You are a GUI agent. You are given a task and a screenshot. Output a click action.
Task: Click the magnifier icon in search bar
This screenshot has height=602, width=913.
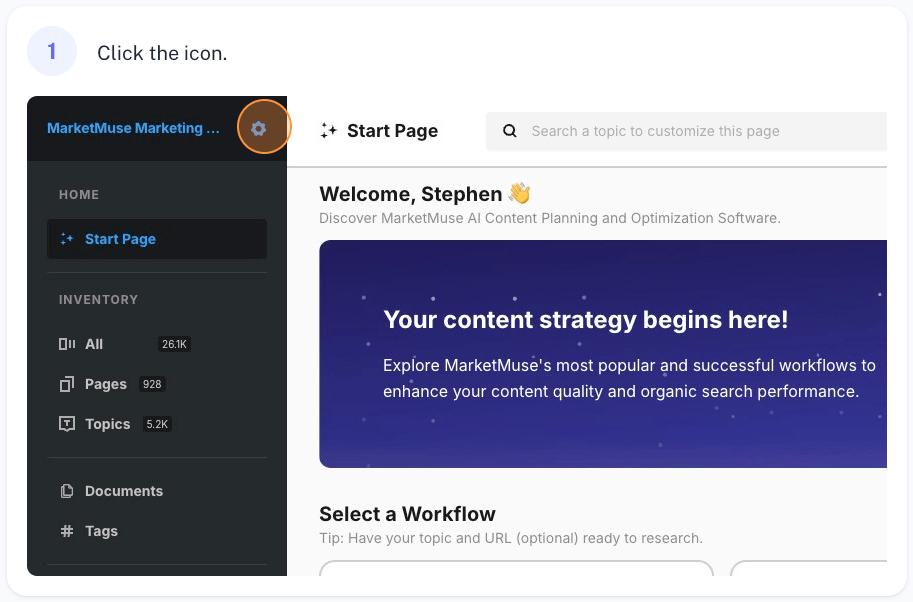[509, 131]
